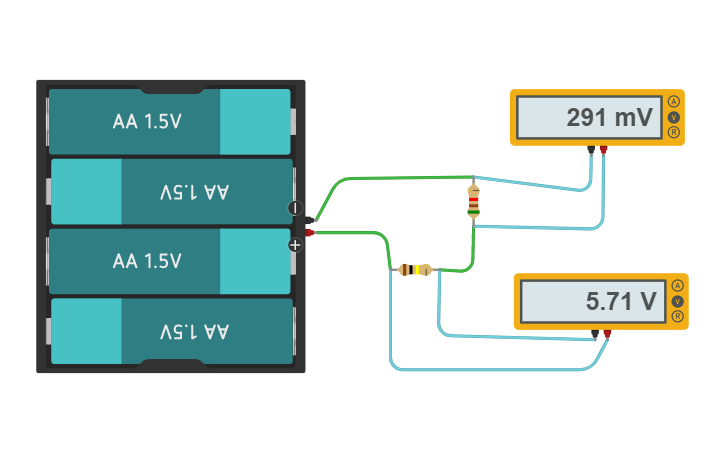The width and height of the screenshot is (725, 453).
Task: Click the black probe of the 291 mV multimeter
Action: pos(591,150)
